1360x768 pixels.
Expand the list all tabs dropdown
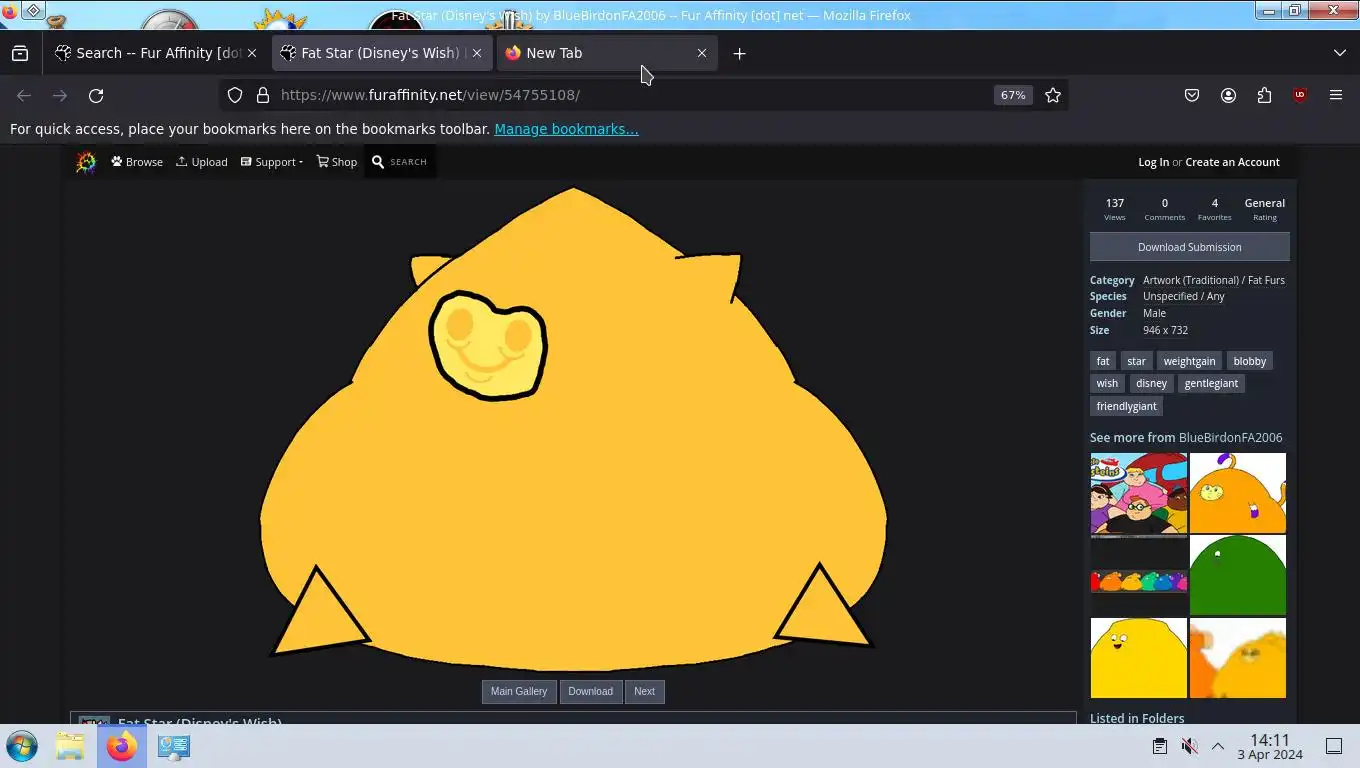[1339, 53]
